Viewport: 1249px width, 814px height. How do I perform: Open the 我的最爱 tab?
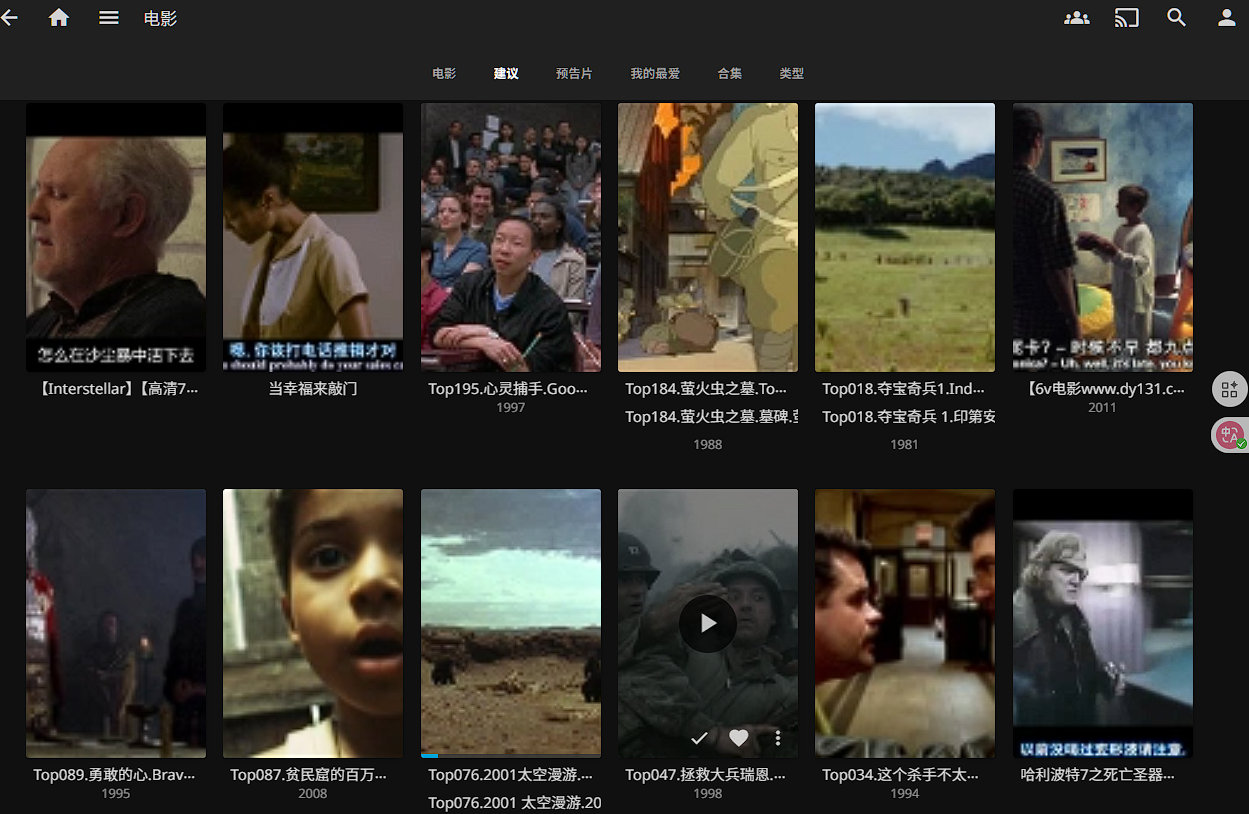point(655,74)
